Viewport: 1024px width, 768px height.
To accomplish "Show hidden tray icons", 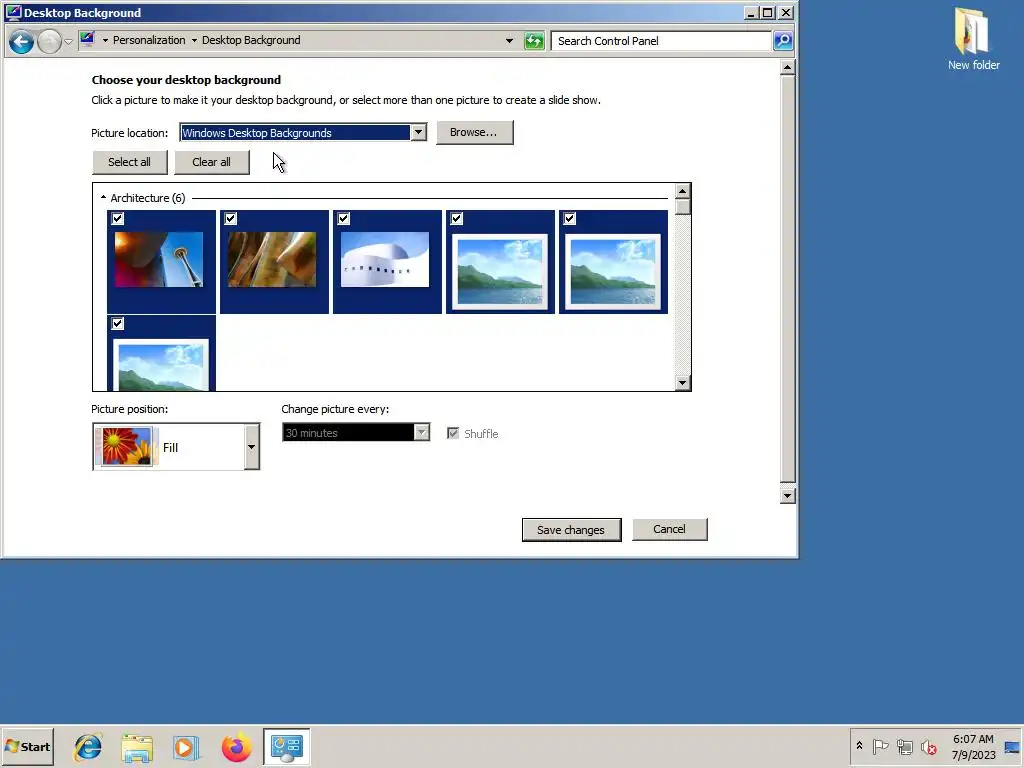I will (x=859, y=746).
